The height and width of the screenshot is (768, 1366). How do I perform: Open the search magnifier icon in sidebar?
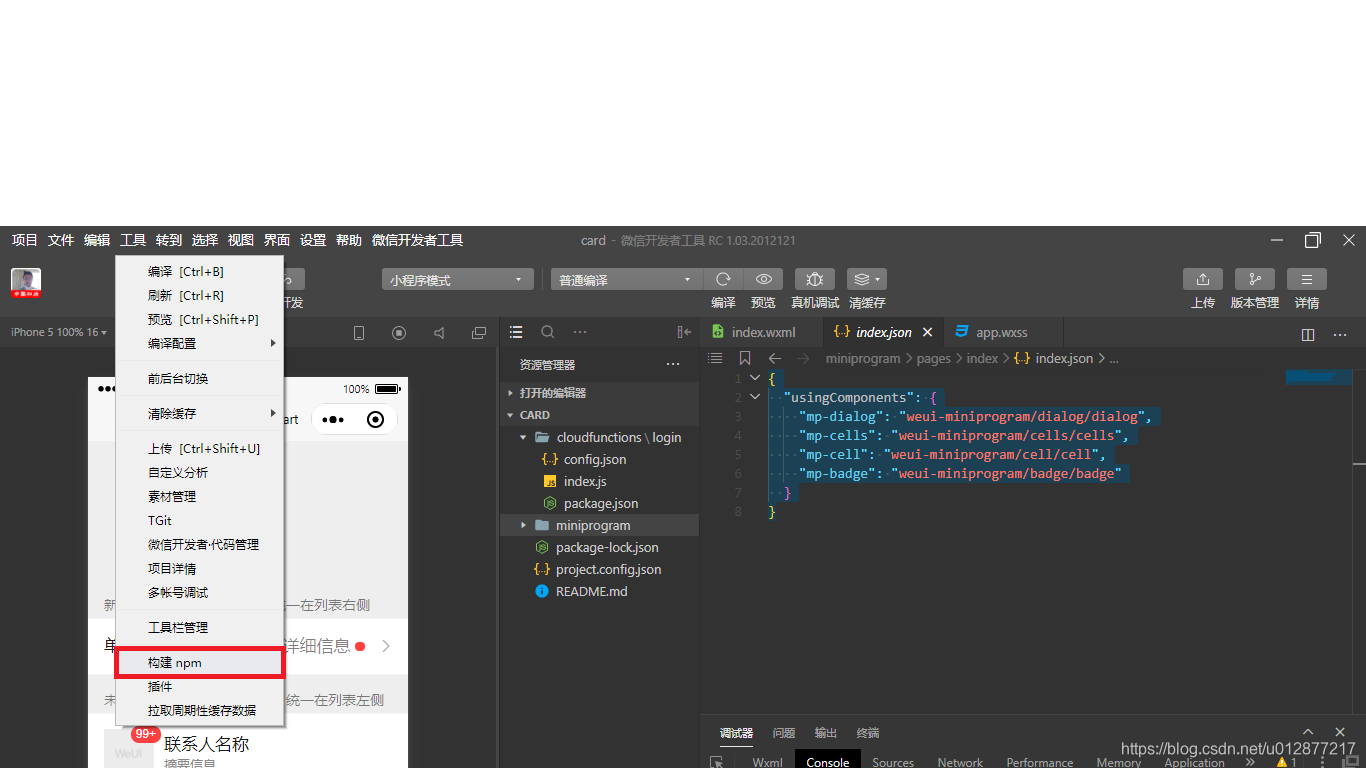pos(548,332)
